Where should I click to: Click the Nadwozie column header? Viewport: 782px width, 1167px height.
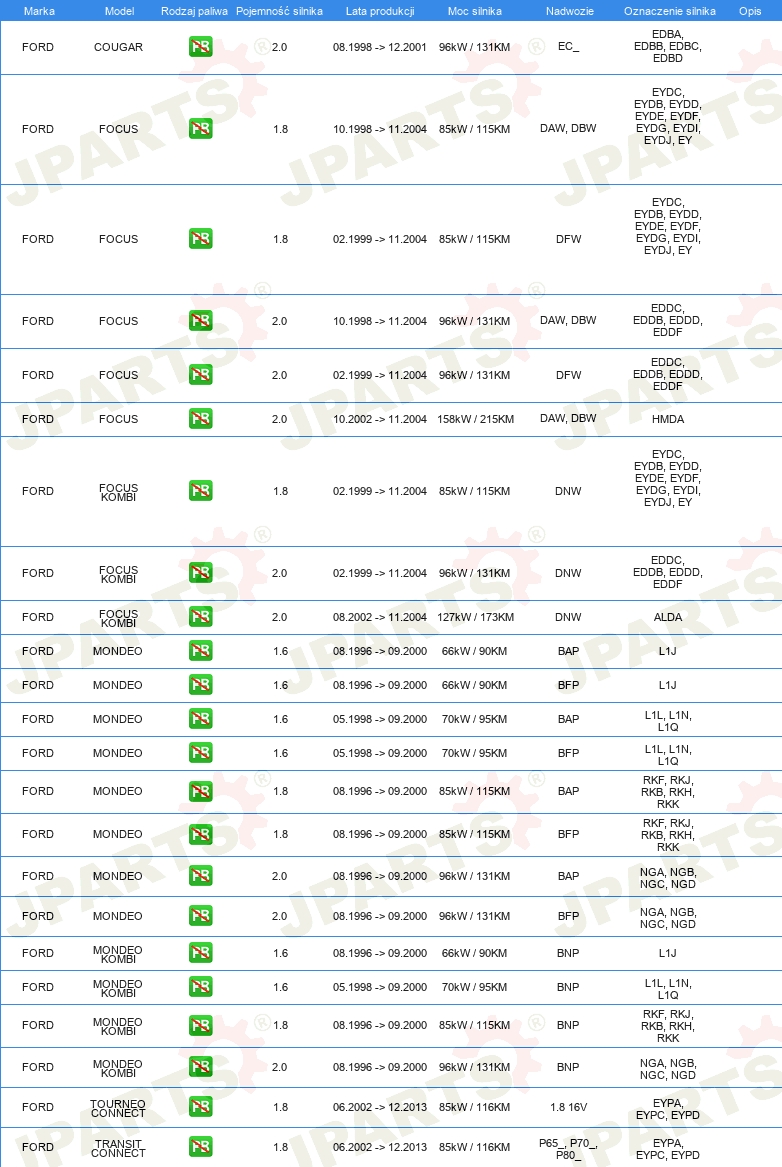[569, 11]
